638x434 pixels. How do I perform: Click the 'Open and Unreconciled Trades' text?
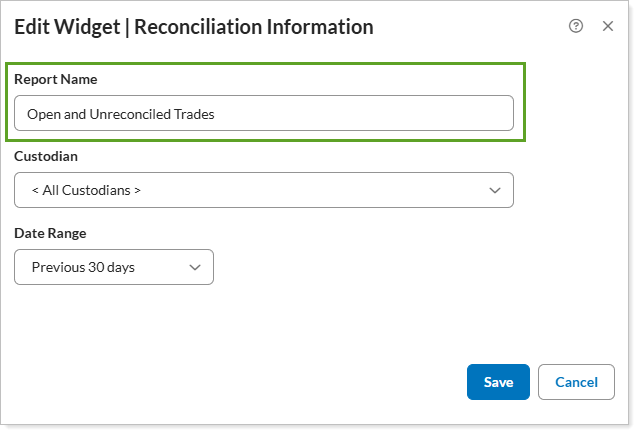click(x=121, y=114)
